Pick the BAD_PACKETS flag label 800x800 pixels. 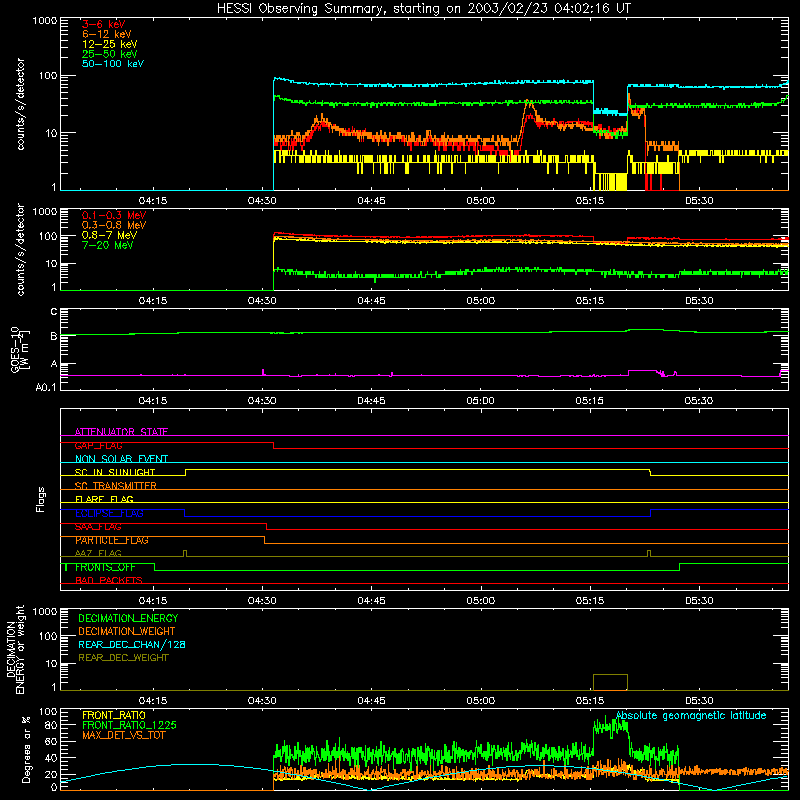click(x=109, y=580)
